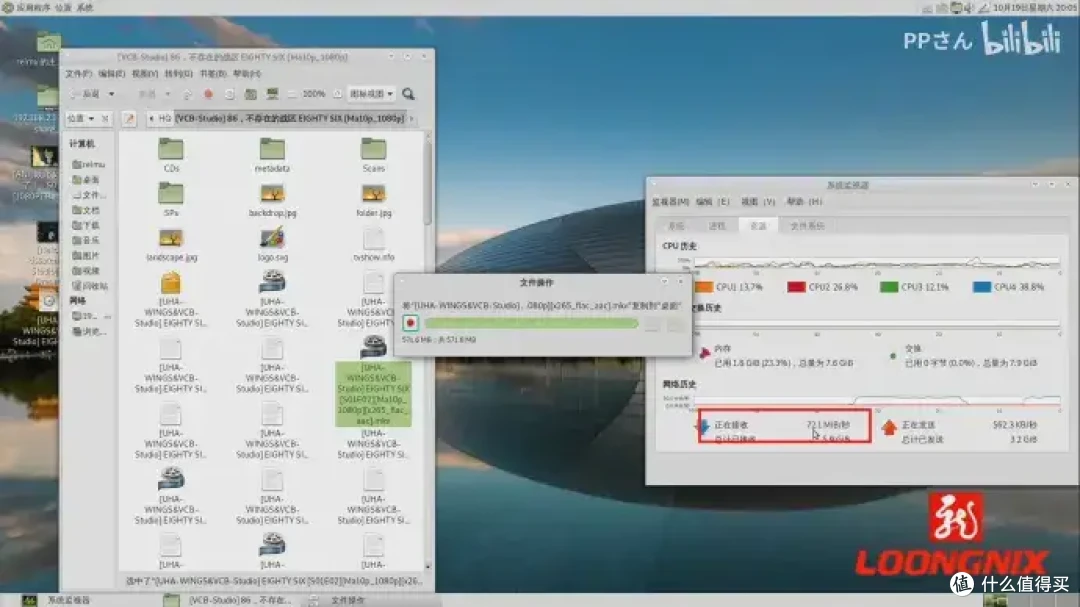Select 音乐 in the sidebar
1080x607 pixels.
[87, 240]
